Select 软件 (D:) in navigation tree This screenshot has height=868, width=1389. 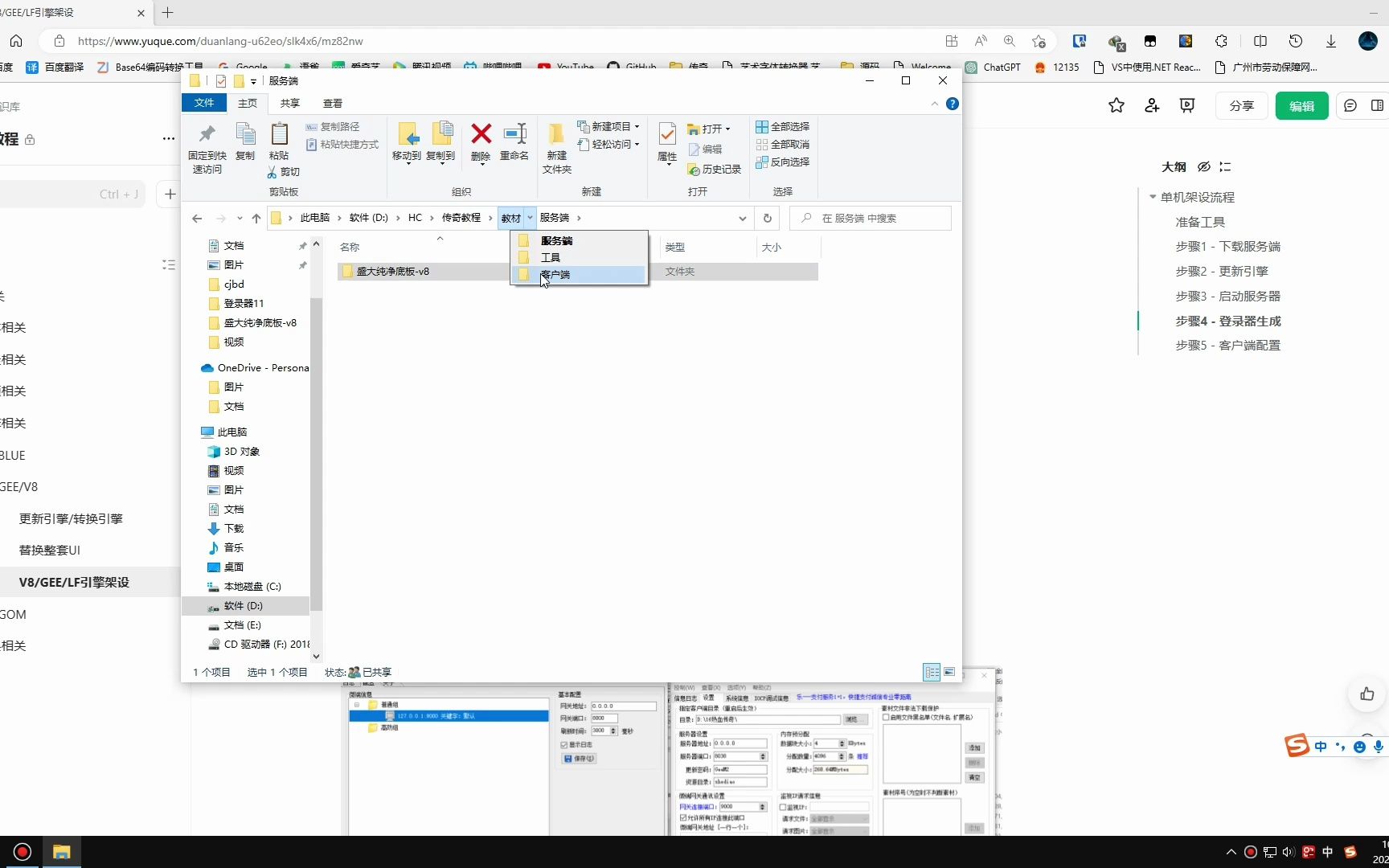pos(245,606)
